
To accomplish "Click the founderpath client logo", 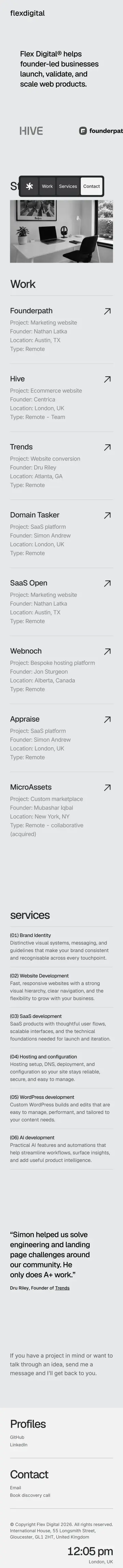I will click(x=101, y=131).
